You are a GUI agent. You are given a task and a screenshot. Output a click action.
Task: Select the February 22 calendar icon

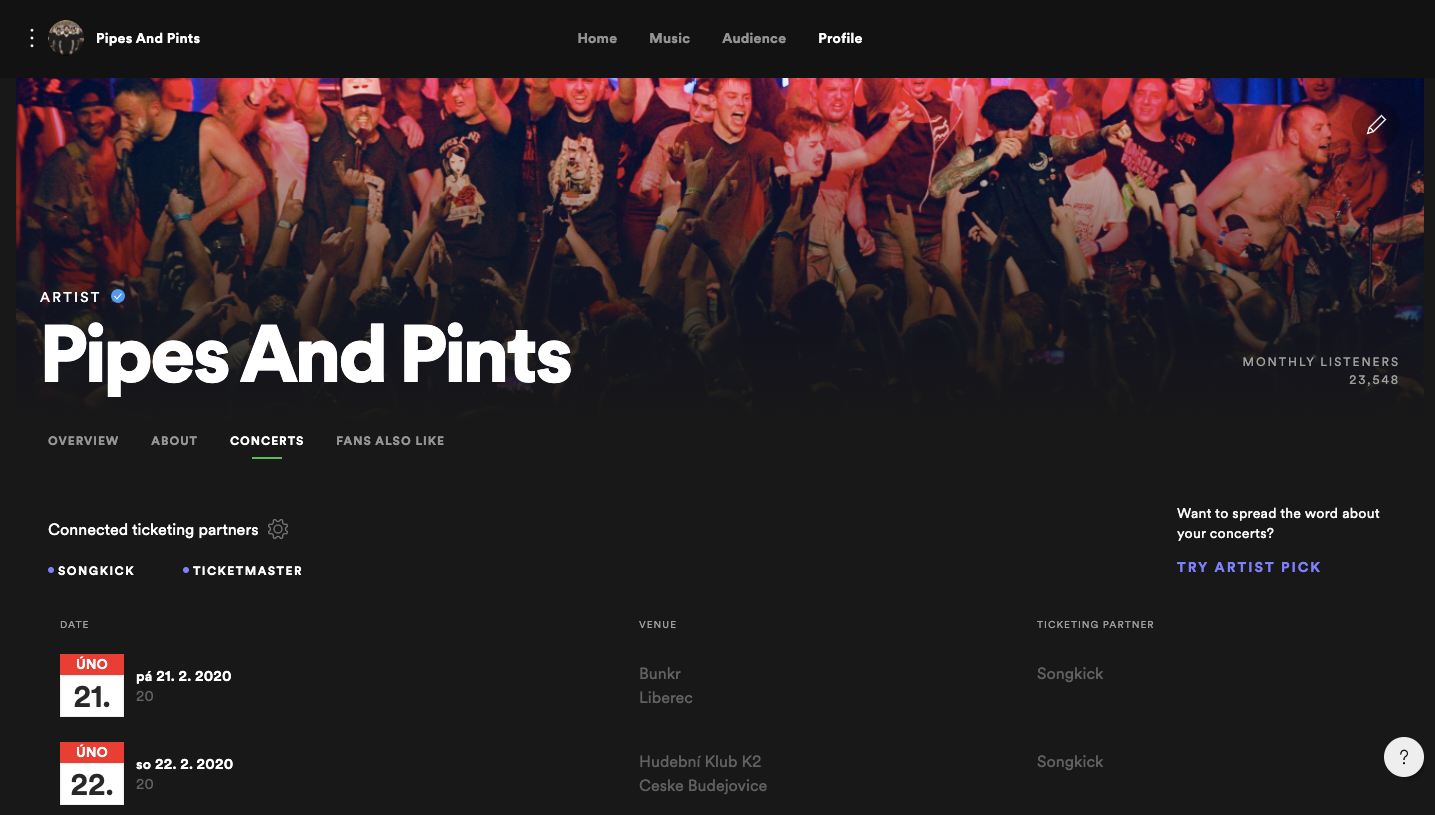point(92,773)
